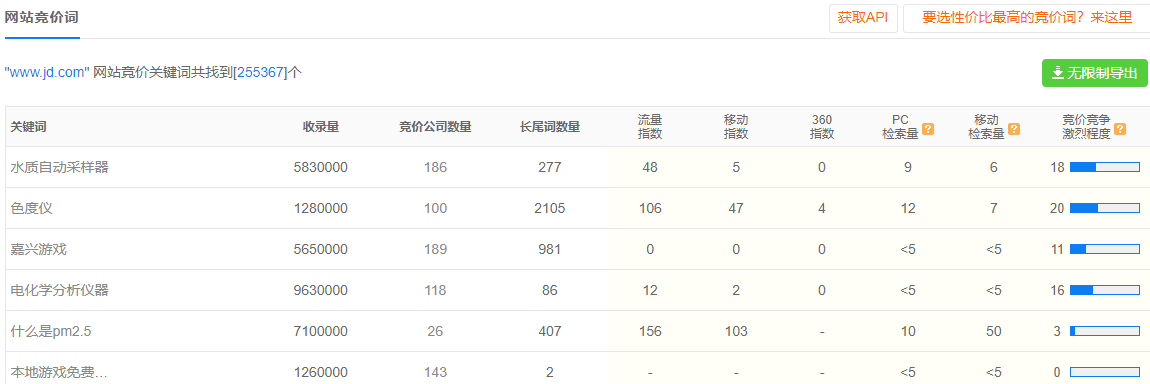Click 移动指数 value 103
The width and height of the screenshot is (1150, 384).
pos(736,331)
